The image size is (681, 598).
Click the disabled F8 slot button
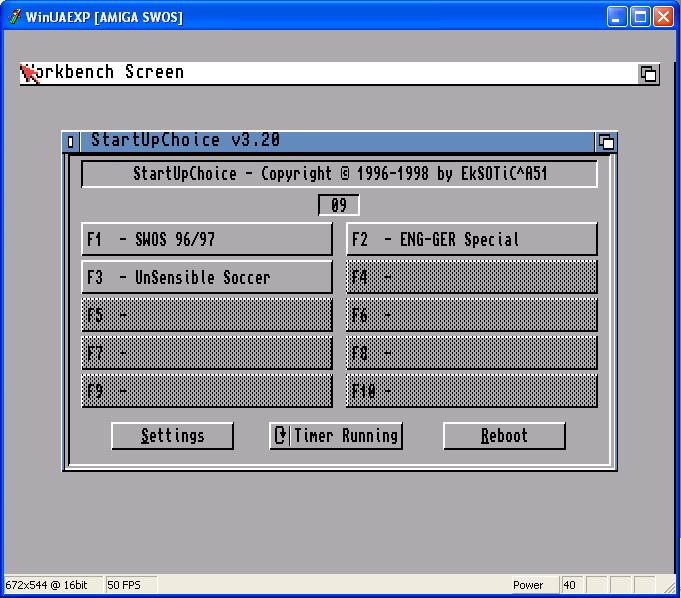(472, 353)
